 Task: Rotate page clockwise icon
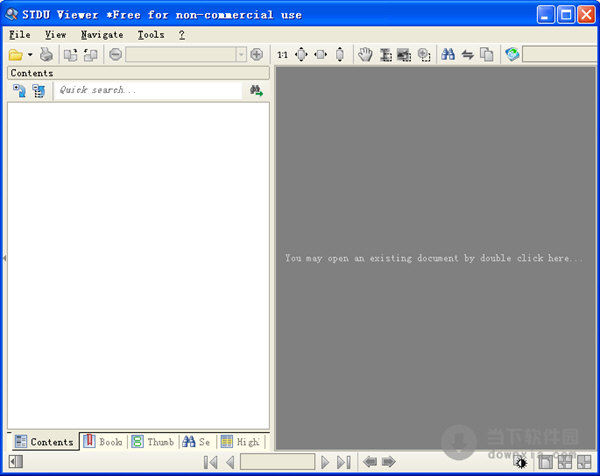point(70,55)
